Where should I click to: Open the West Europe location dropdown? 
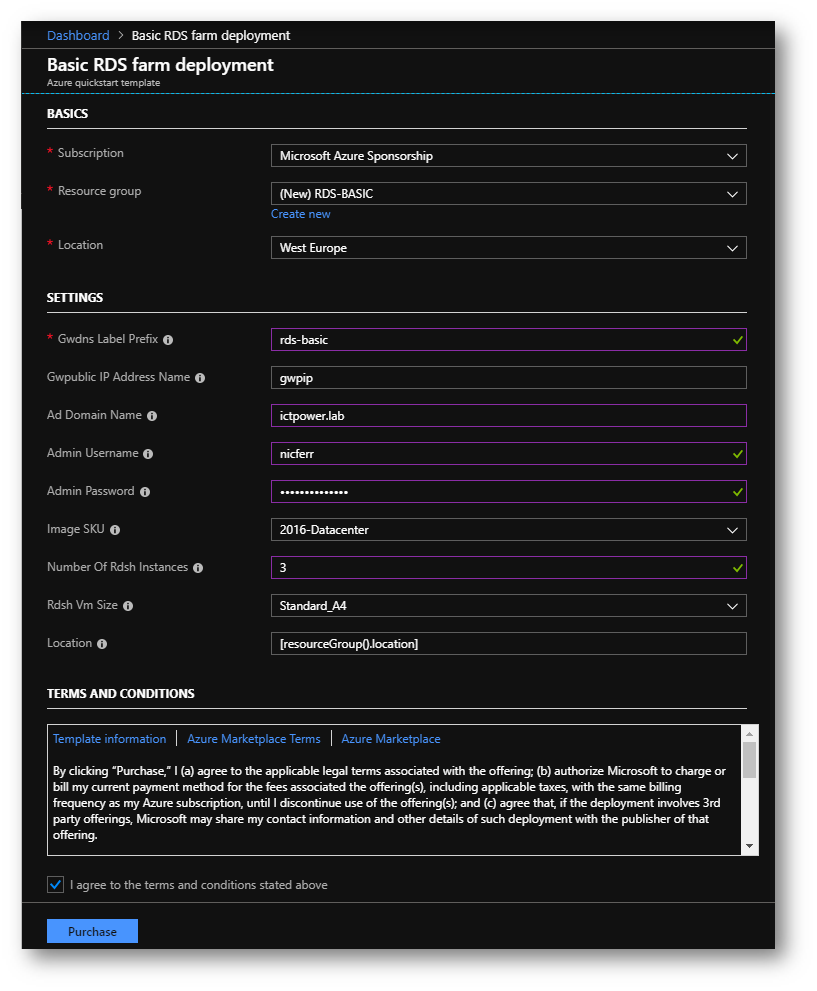(x=509, y=248)
